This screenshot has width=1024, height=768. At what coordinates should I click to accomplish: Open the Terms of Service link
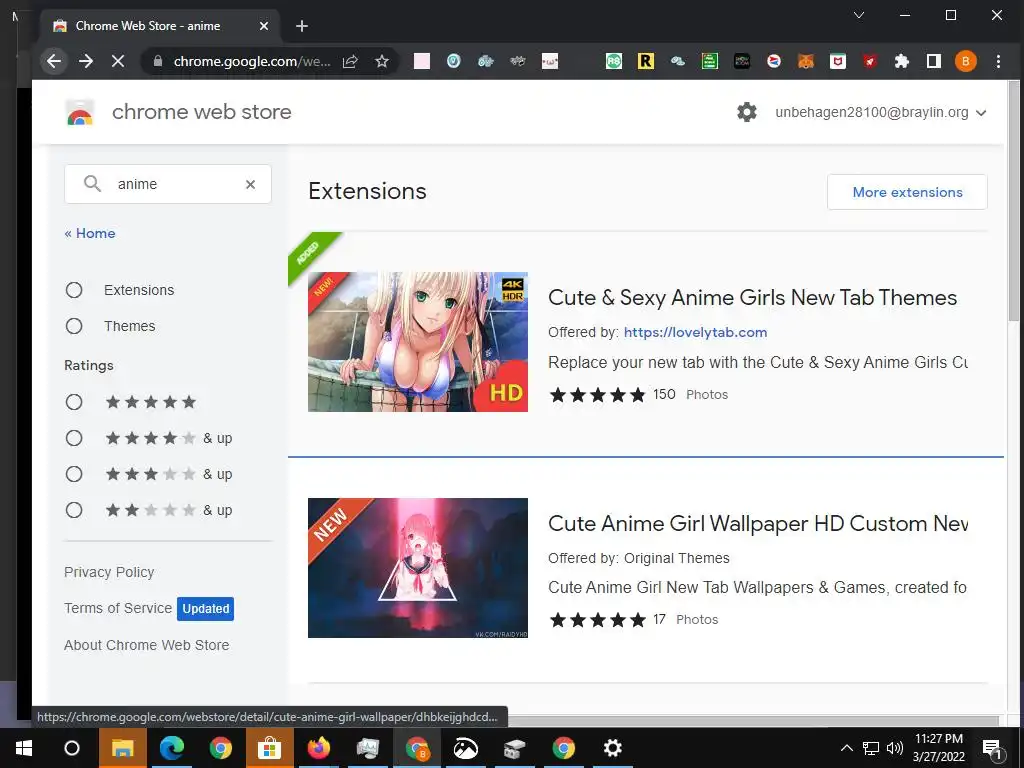click(118, 608)
